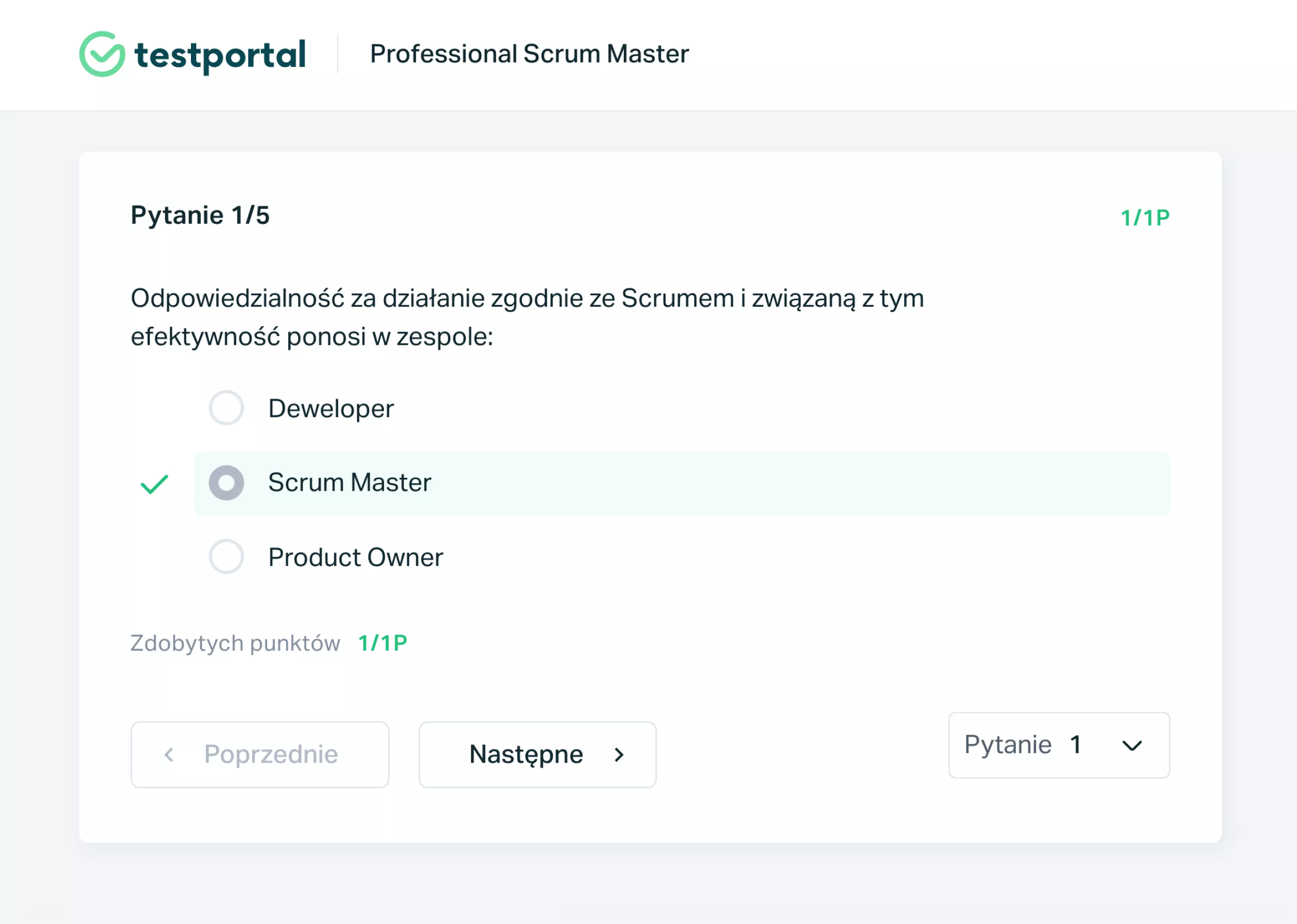Image resolution: width=1297 pixels, height=924 pixels.
Task: Click the testportal logo
Action: click(x=193, y=54)
